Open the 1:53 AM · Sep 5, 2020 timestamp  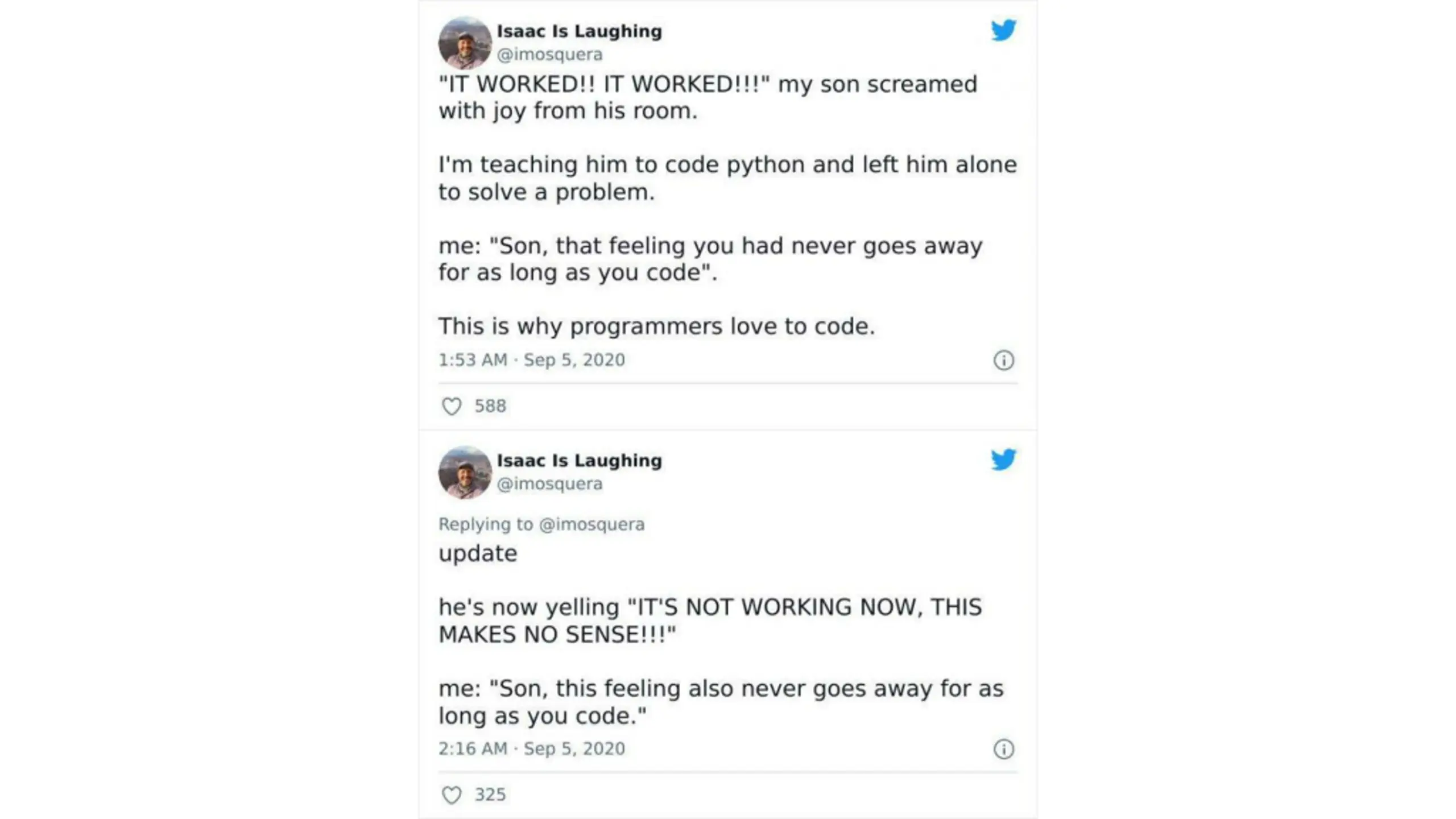531,360
